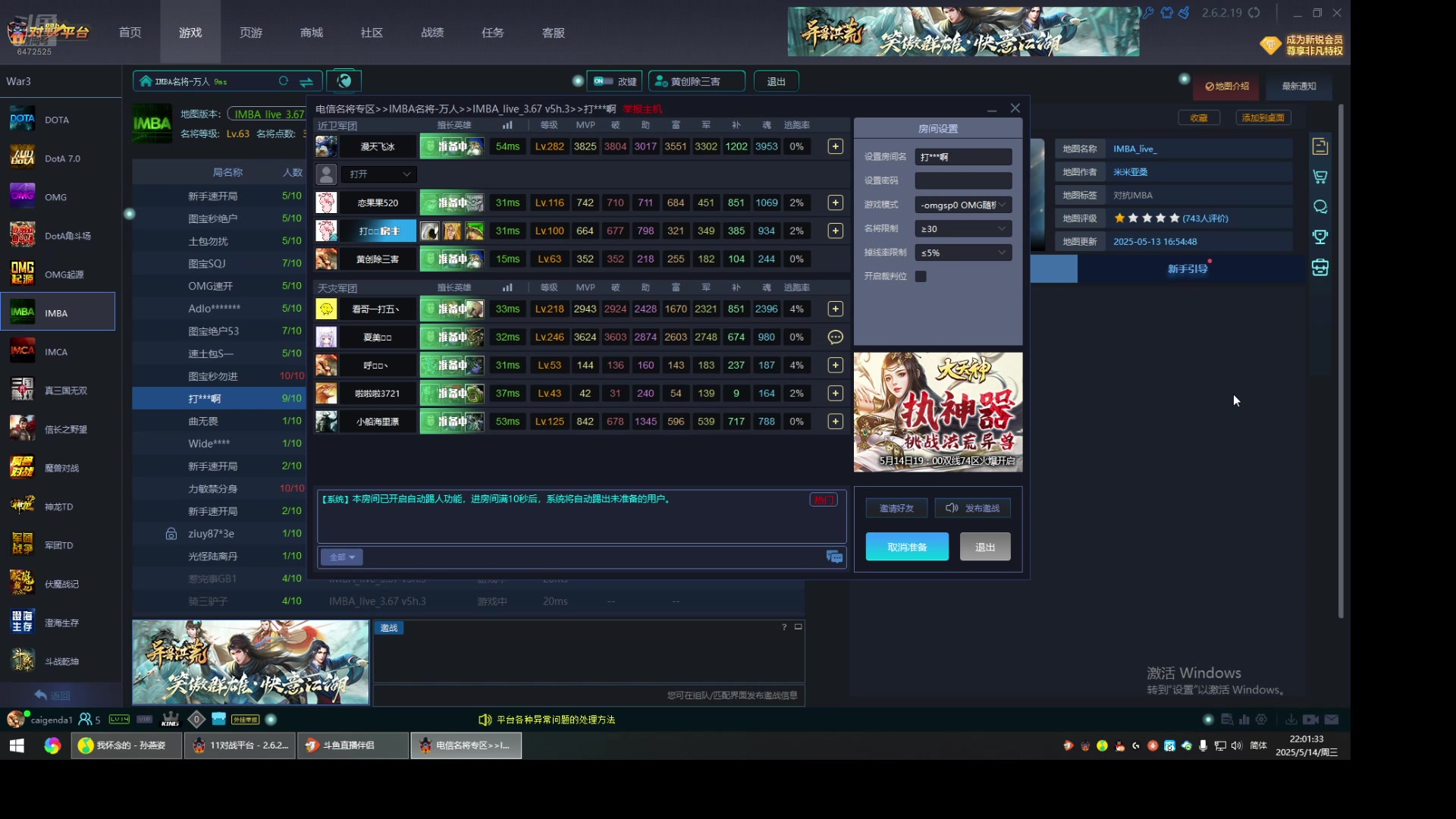1456x819 pixels.
Task: Click the plus icon in 漫天飞冰 row
Action: coord(835,146)
